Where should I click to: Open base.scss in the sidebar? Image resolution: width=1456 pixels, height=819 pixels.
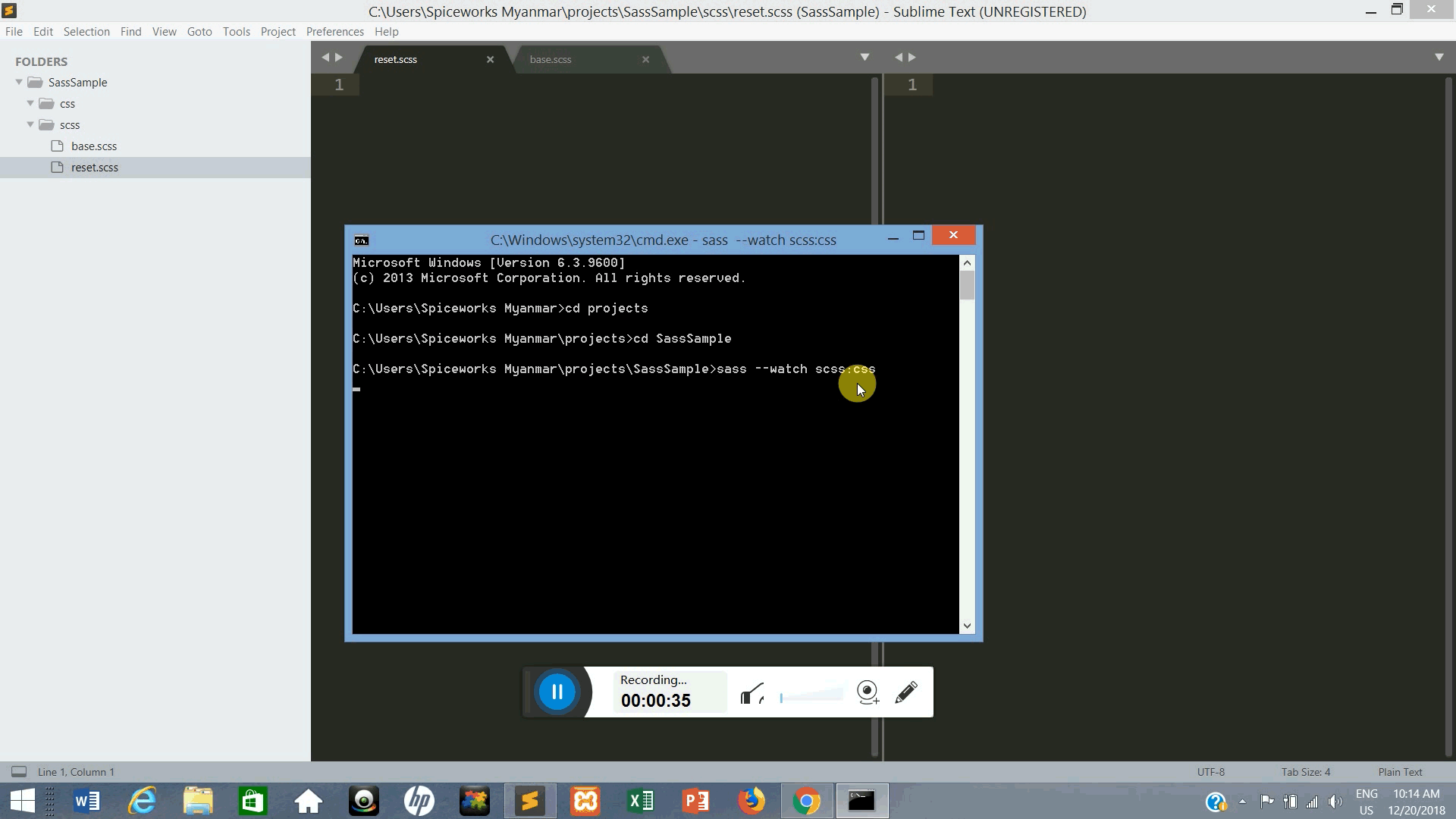coord(94,146)
